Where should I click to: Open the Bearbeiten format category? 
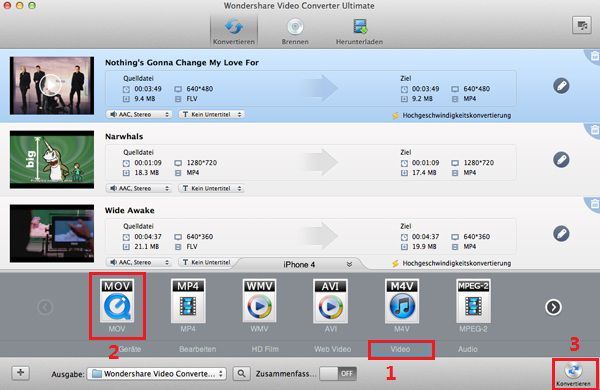[x=197, y=349]
